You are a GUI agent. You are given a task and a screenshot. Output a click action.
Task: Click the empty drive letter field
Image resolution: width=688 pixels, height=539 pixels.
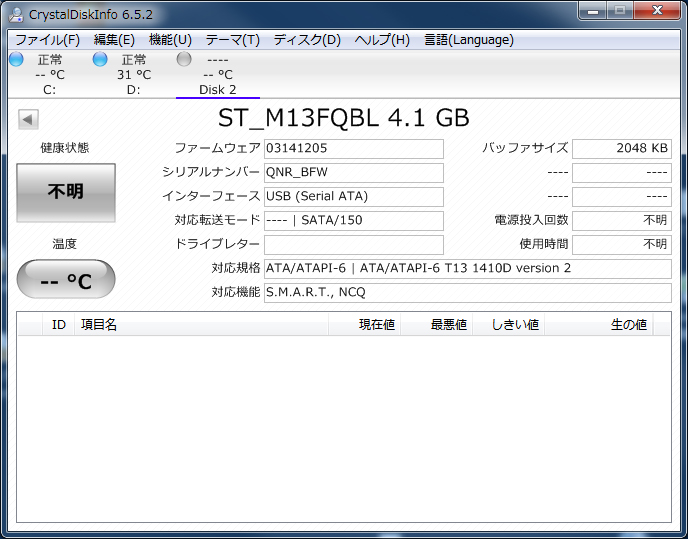coord(354,244)
